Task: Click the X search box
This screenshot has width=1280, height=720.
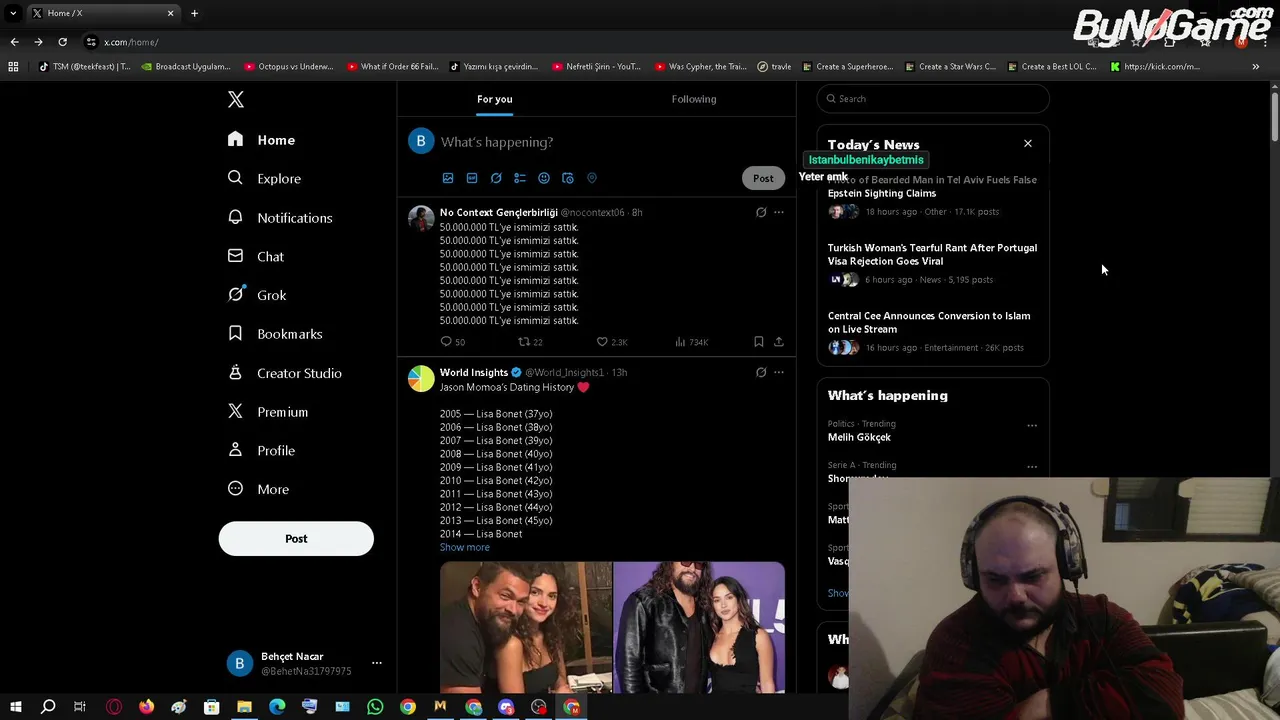Action: [x=933, y=99]
